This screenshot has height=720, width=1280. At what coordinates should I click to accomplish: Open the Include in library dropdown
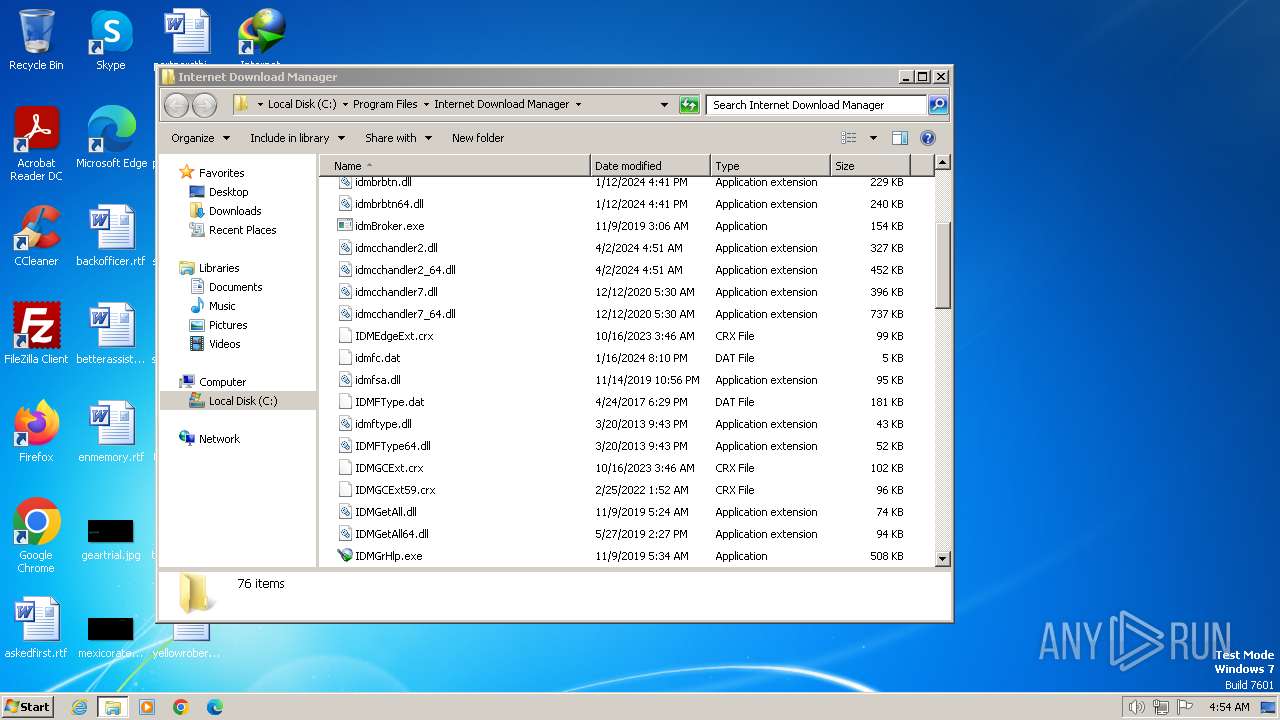297,138
